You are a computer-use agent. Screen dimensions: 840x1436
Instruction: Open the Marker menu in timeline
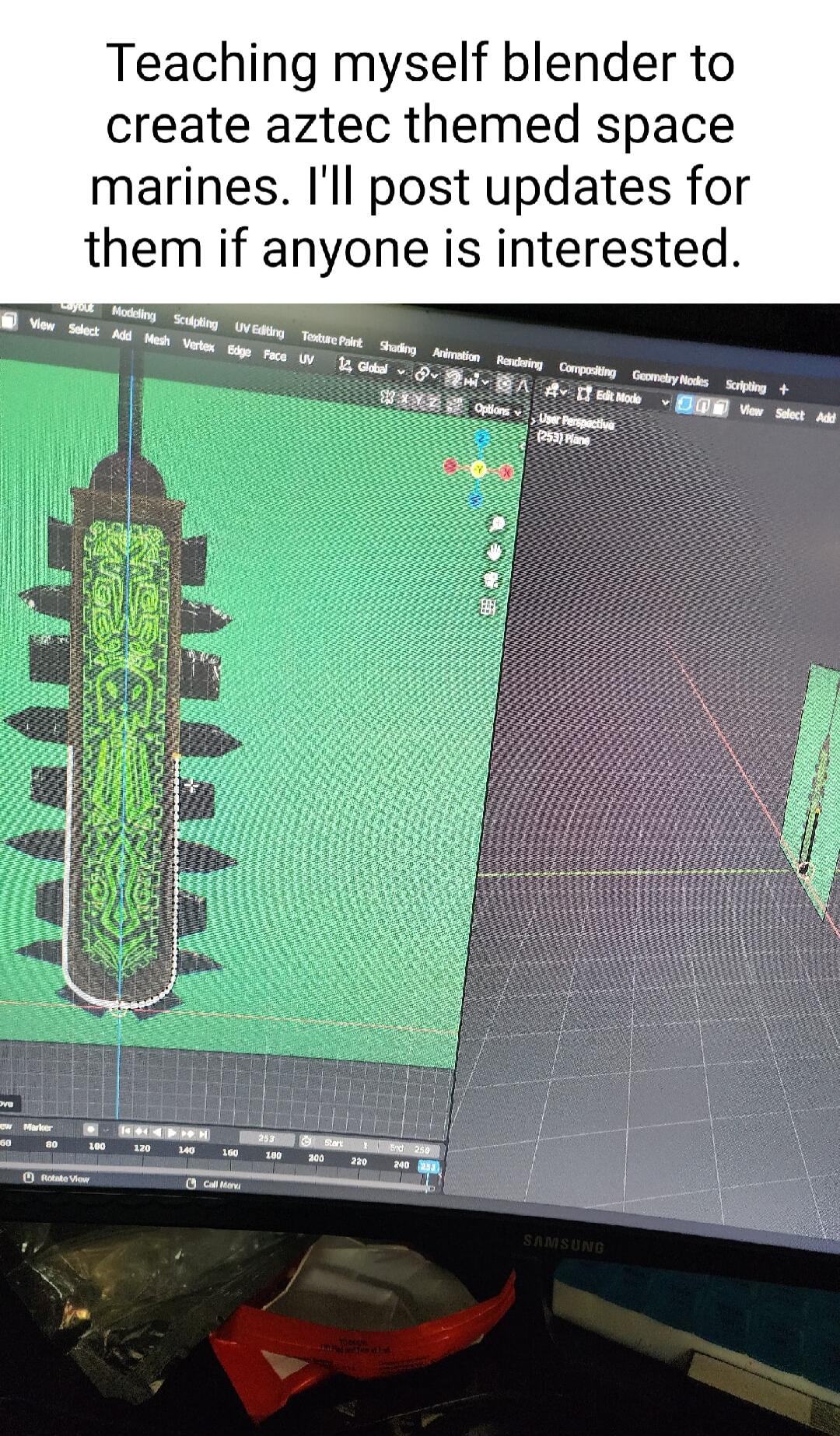pos(37,1127)
